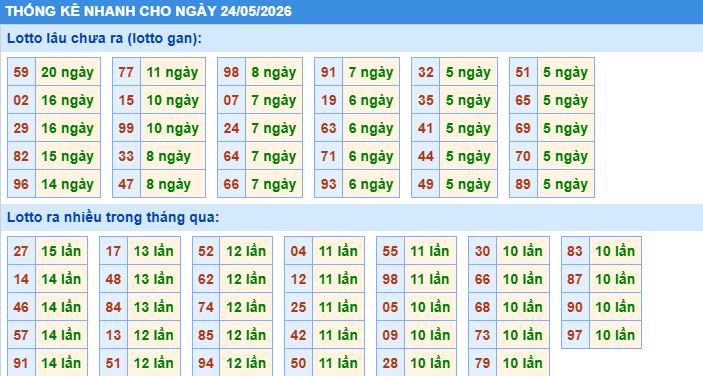Click "12 lần" beside number 62
The width and height of the screenshot is (703, 376).
[246, 279]
